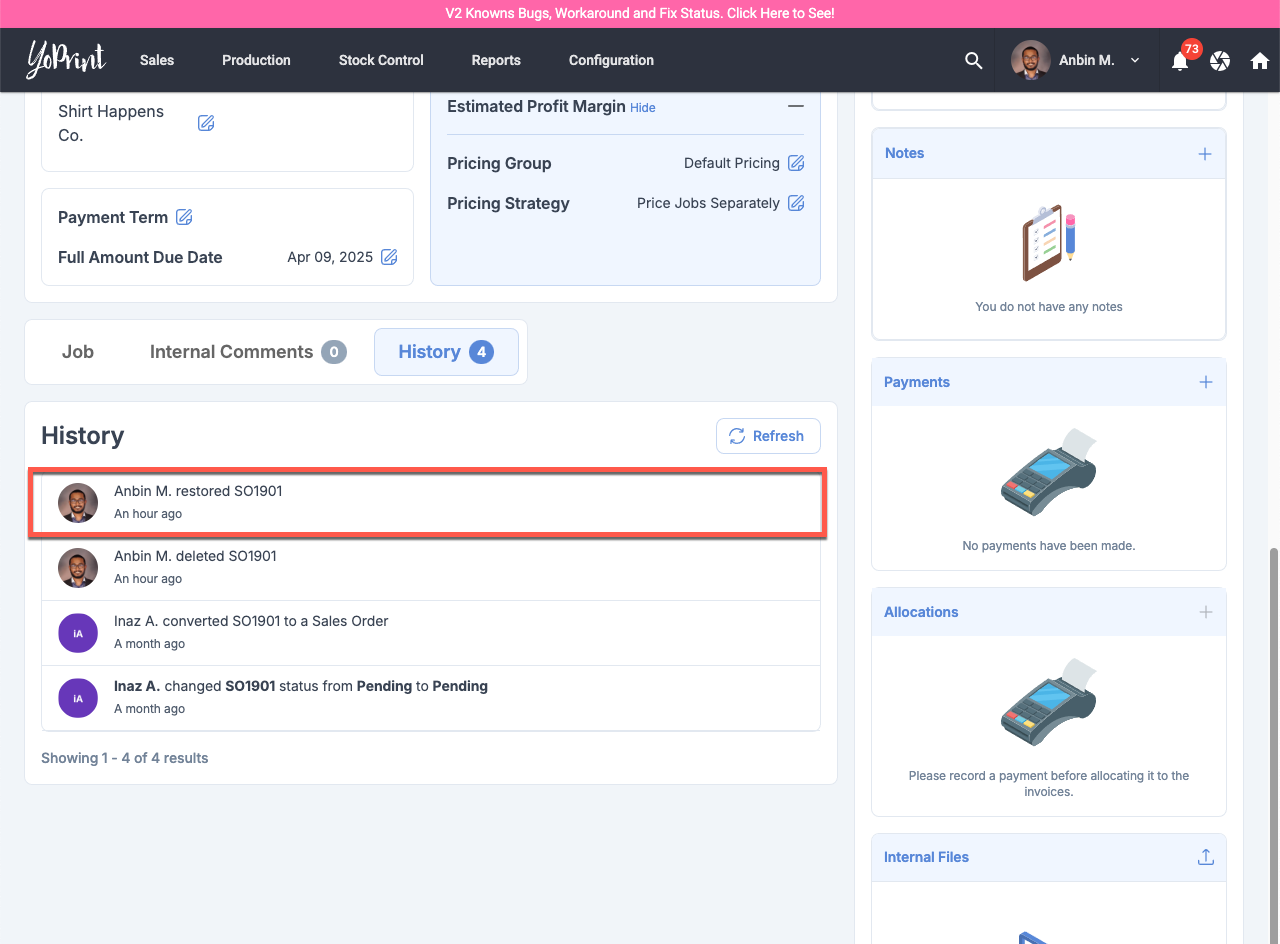Add a payment with plus icon
This screenshot has width=1280, height=944.
click(x=1205, y=382)
